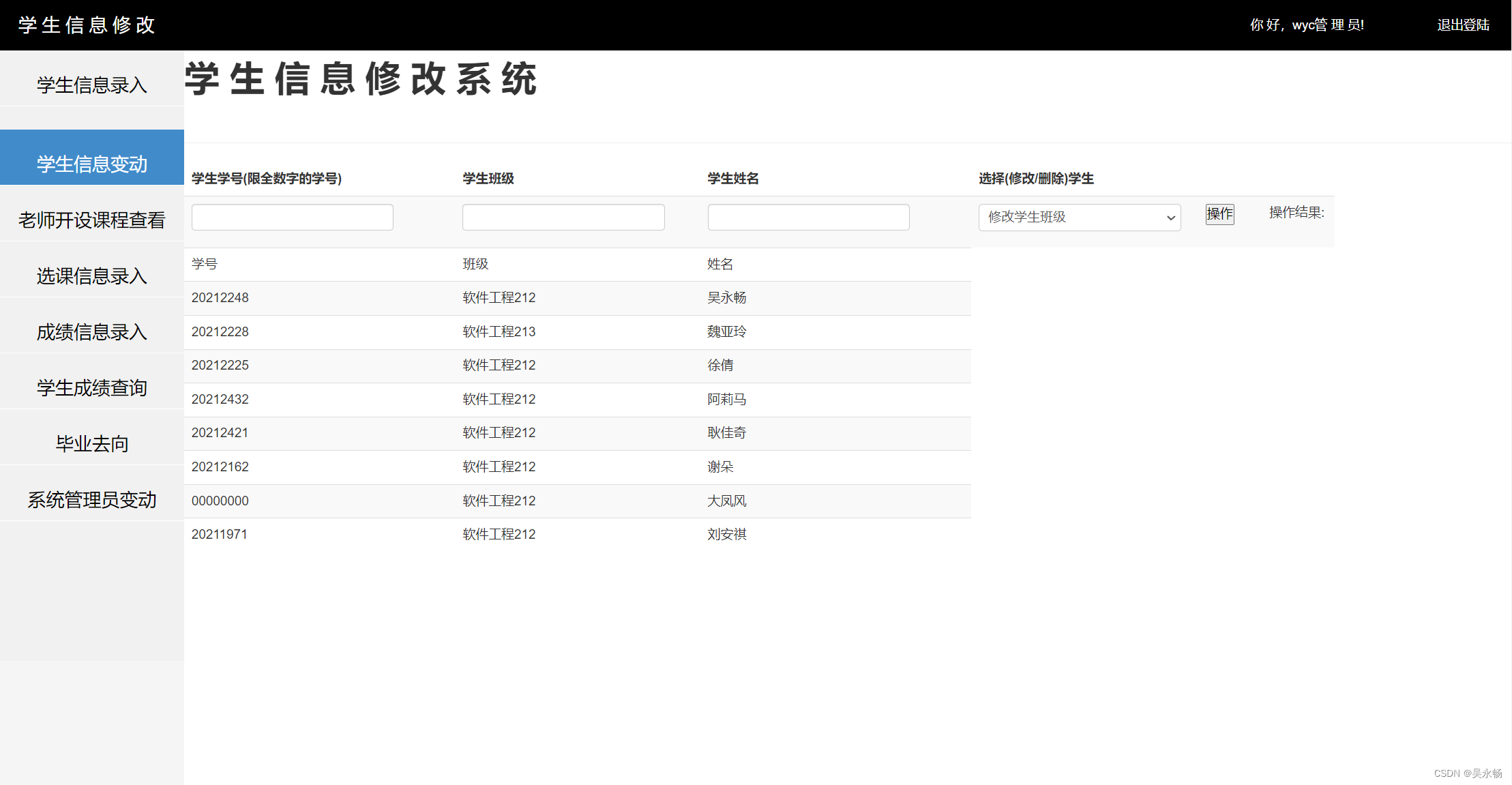1512x785 pixels.
Task: Select 学生信息变动 in sidebar
Action: (x=91, y=164)
